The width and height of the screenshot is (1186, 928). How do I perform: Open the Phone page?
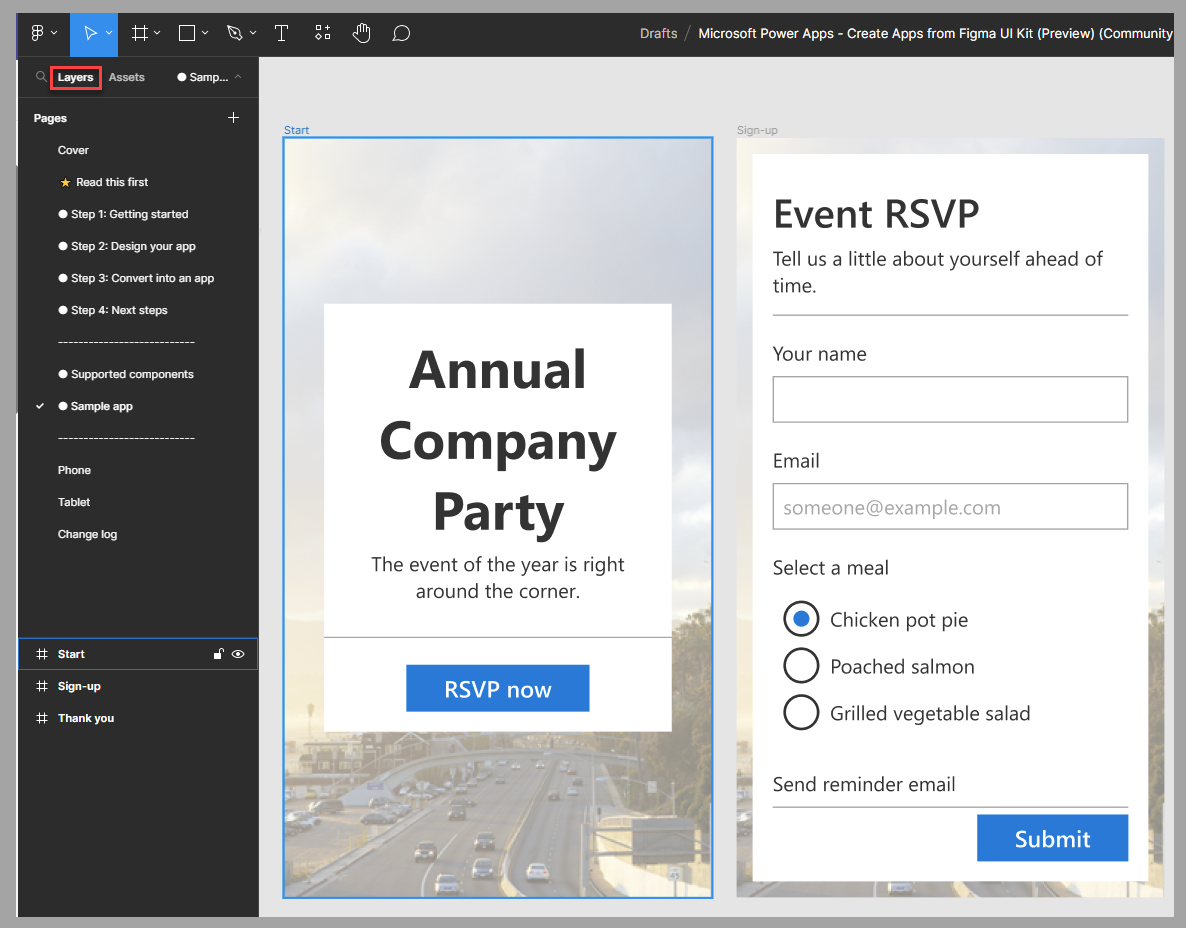74,470
